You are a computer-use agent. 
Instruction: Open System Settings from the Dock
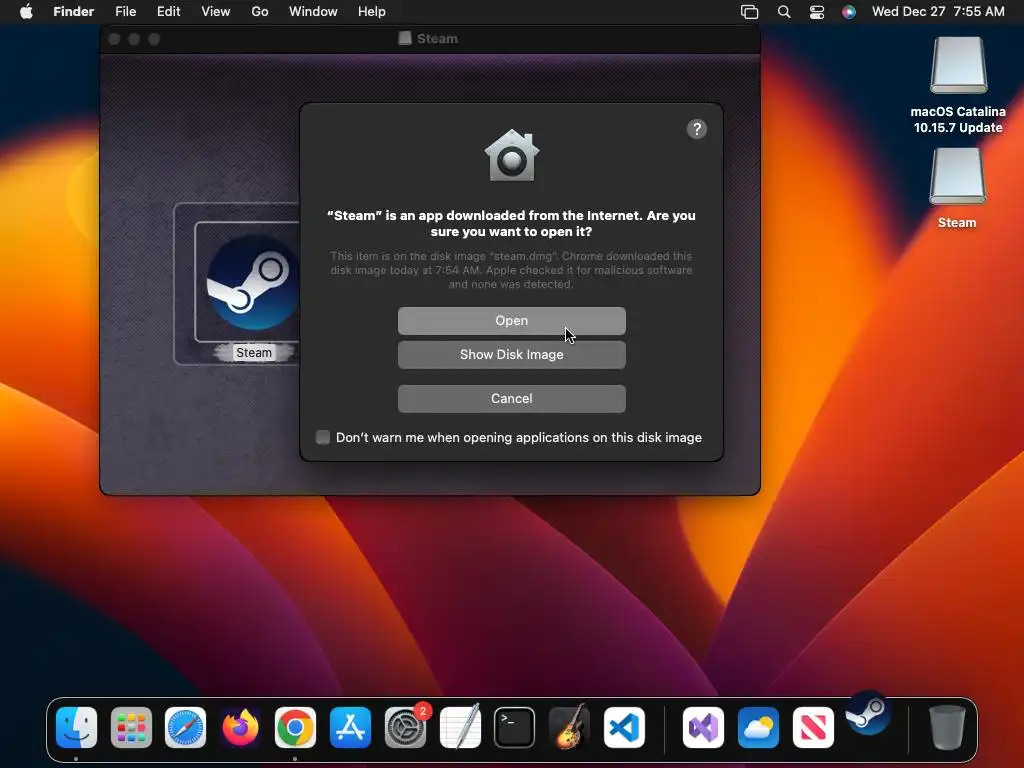coord(406,727)
